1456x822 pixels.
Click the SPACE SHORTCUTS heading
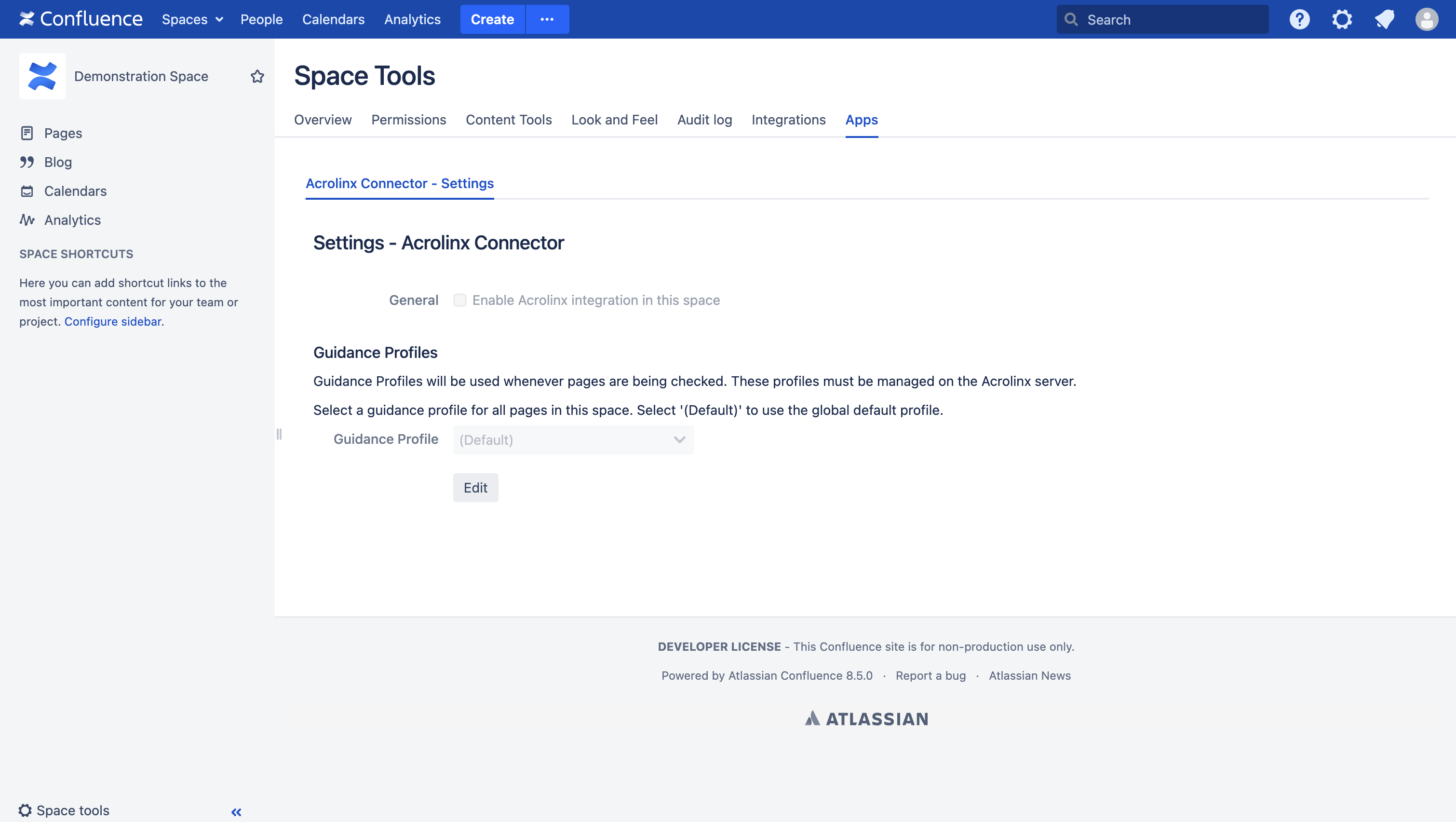(76, 254)
